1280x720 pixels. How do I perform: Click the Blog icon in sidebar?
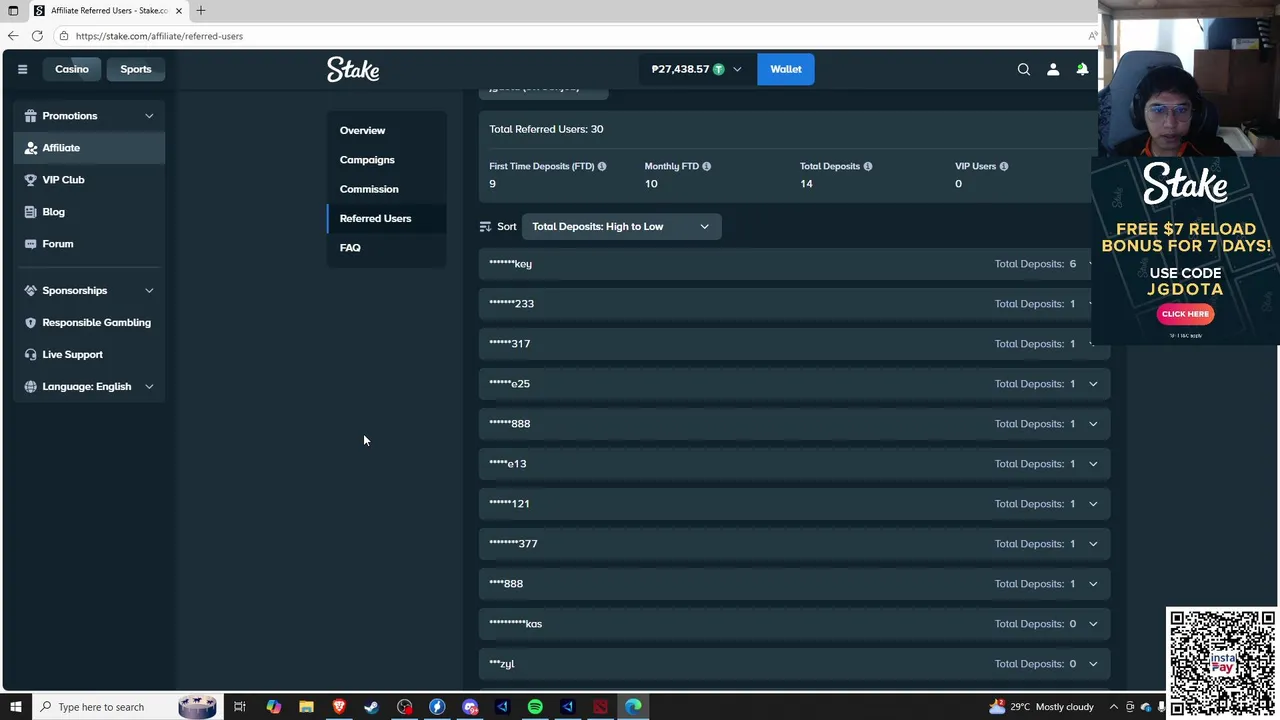click(x=30, y=212)
